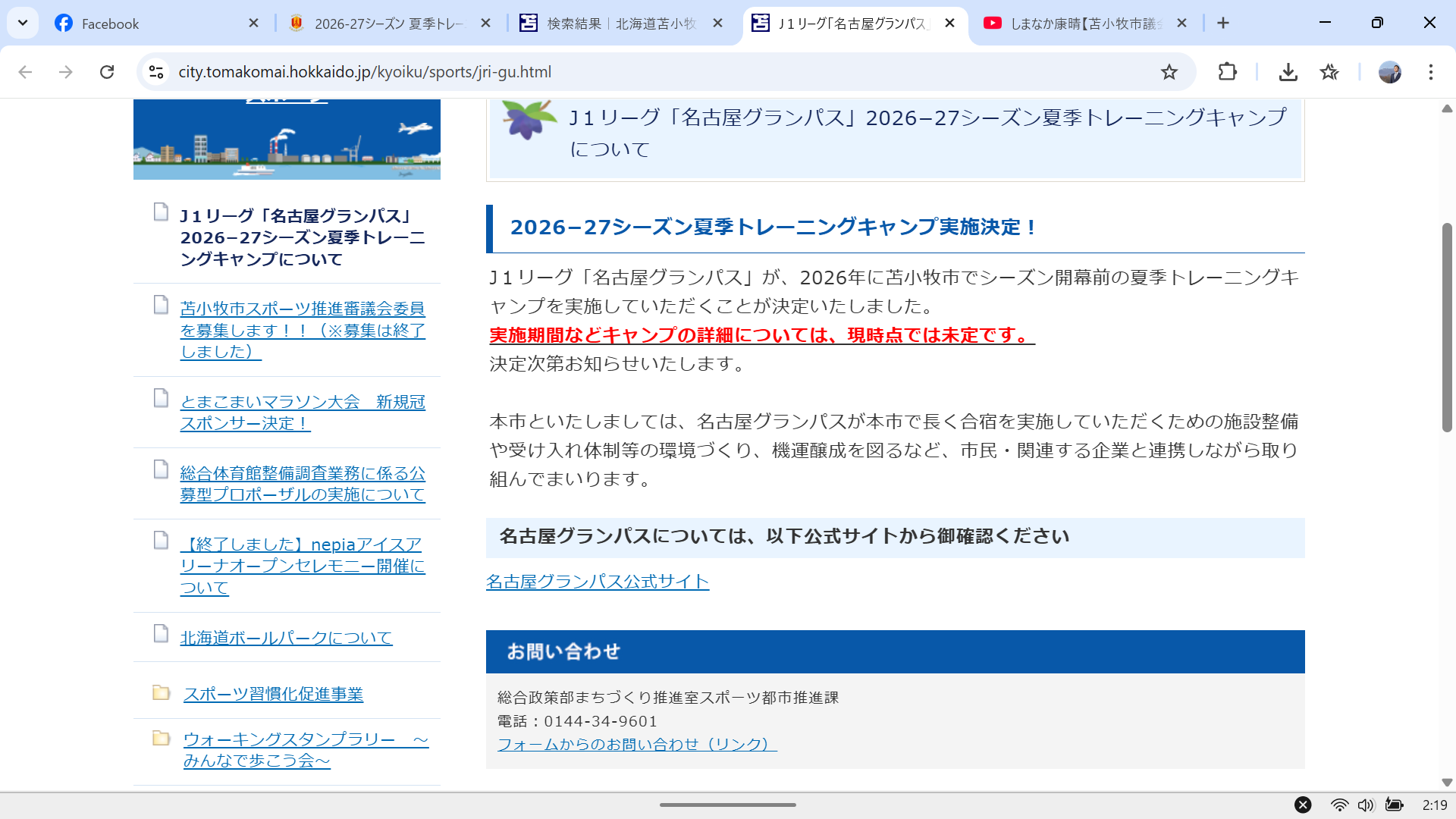Image resolution: width=1456 pixels, height=819 pixels.
Task: Open the Chrome profile avatar
Action: click(1389, 72)
